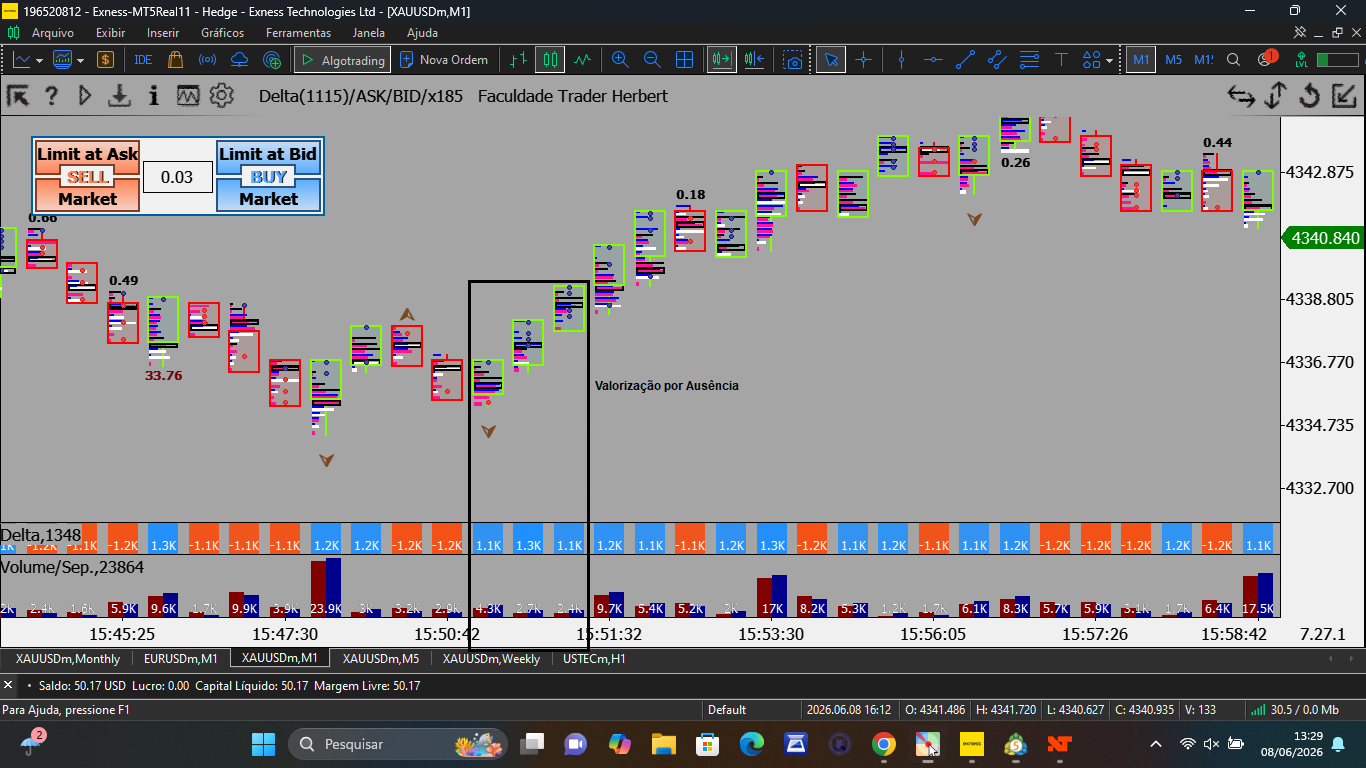Zoom in on the chart

tap(620, 60)
